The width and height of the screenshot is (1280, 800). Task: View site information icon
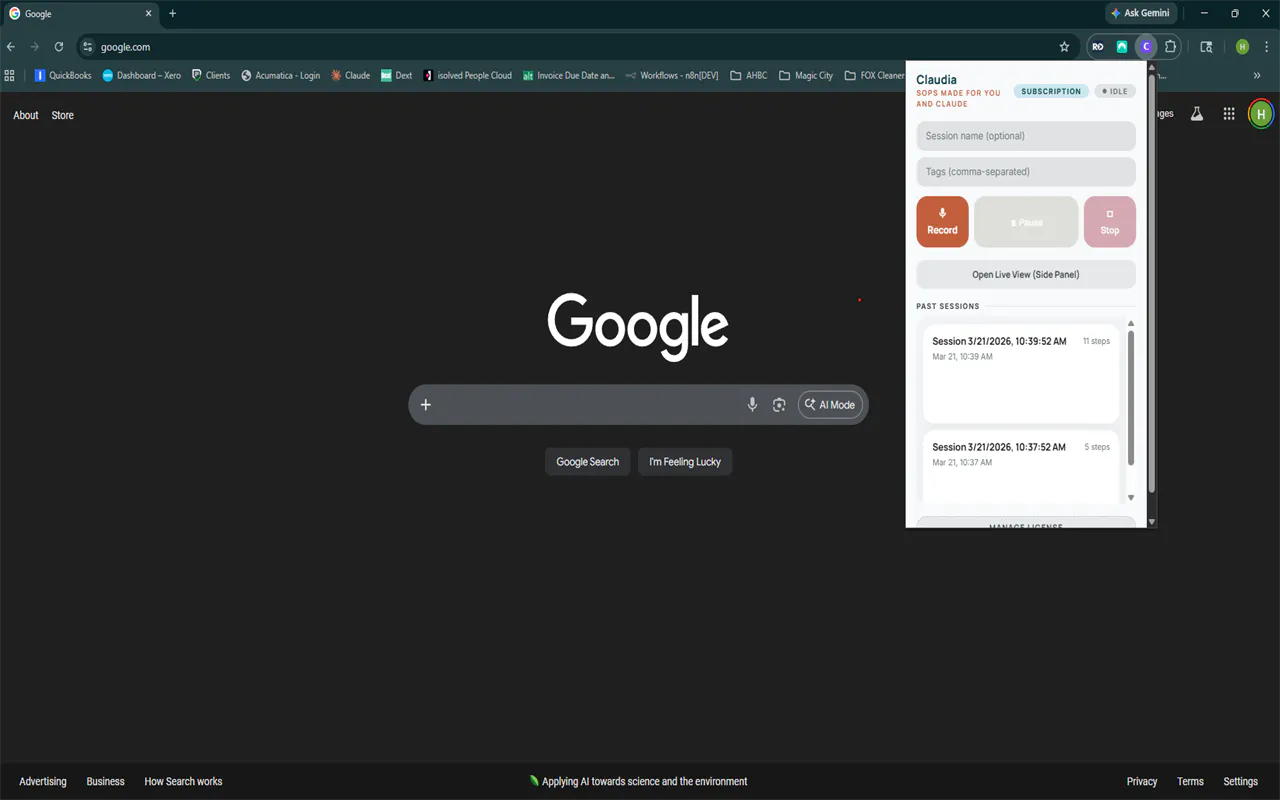click(x=88, y=47)
